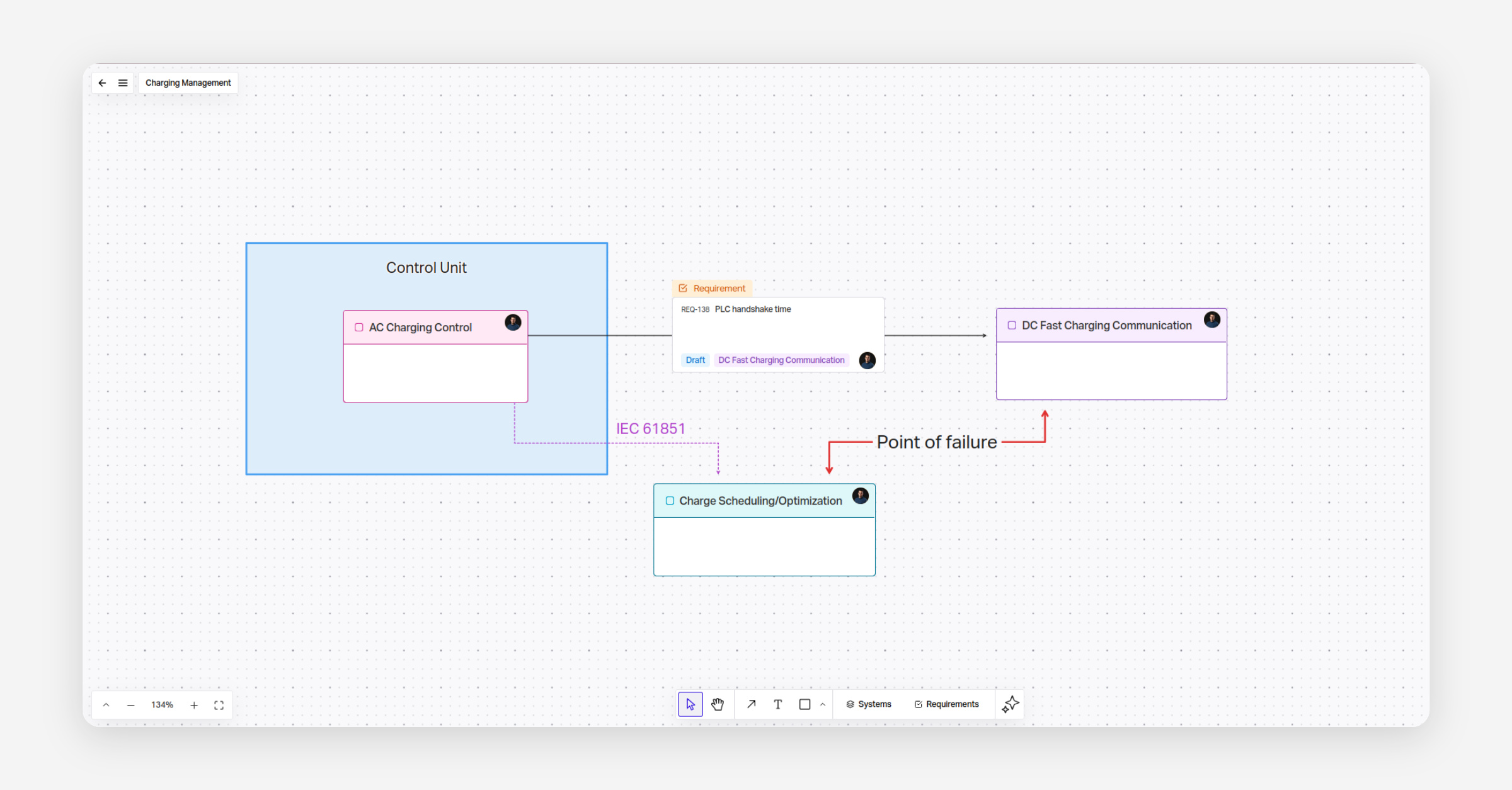The width and height of the screenshot is (1512, 790).
Task: Toggle AC Charging Control checkbox
Action: click(359, 328)
